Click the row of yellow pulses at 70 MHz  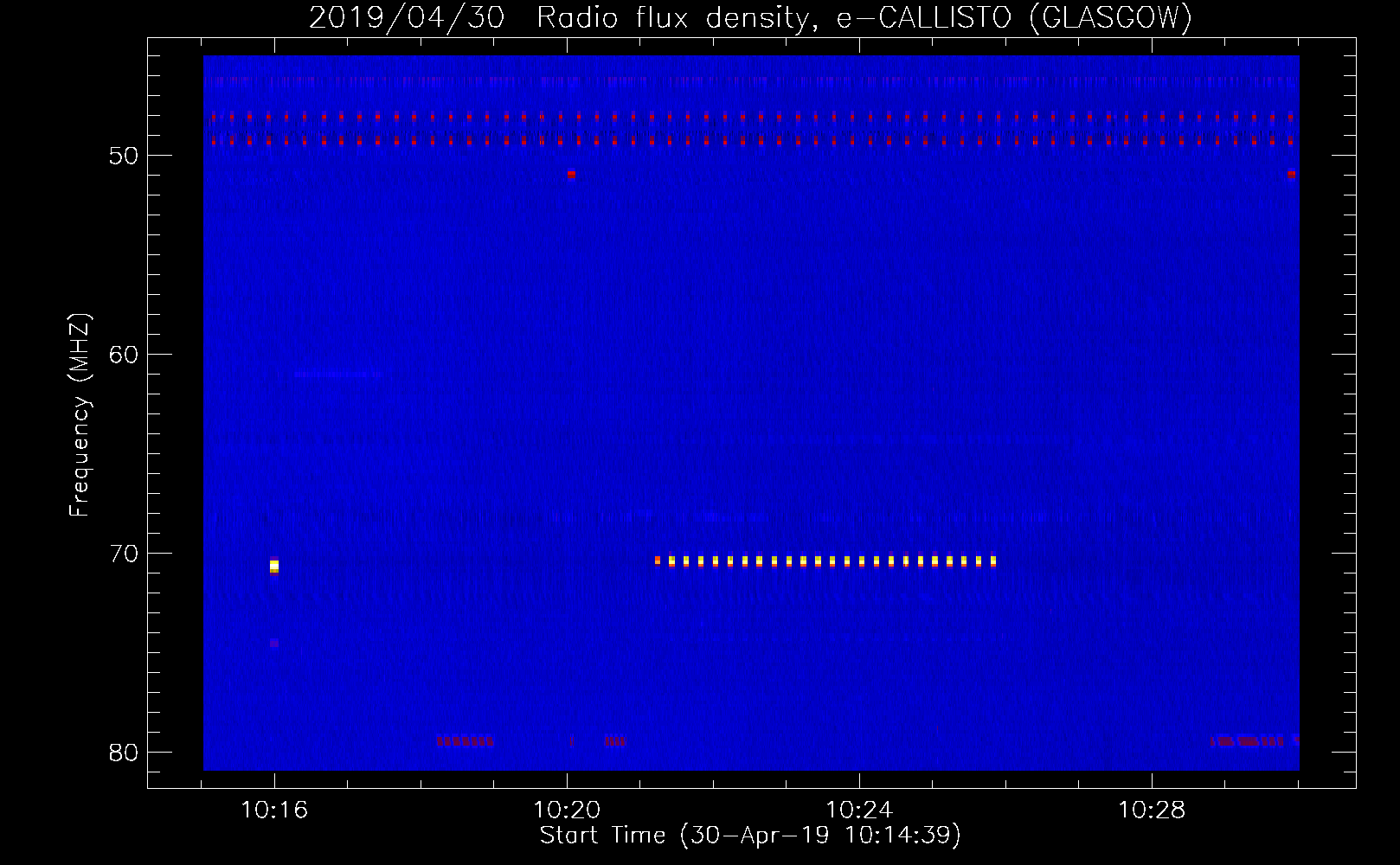tap(825, 561)
